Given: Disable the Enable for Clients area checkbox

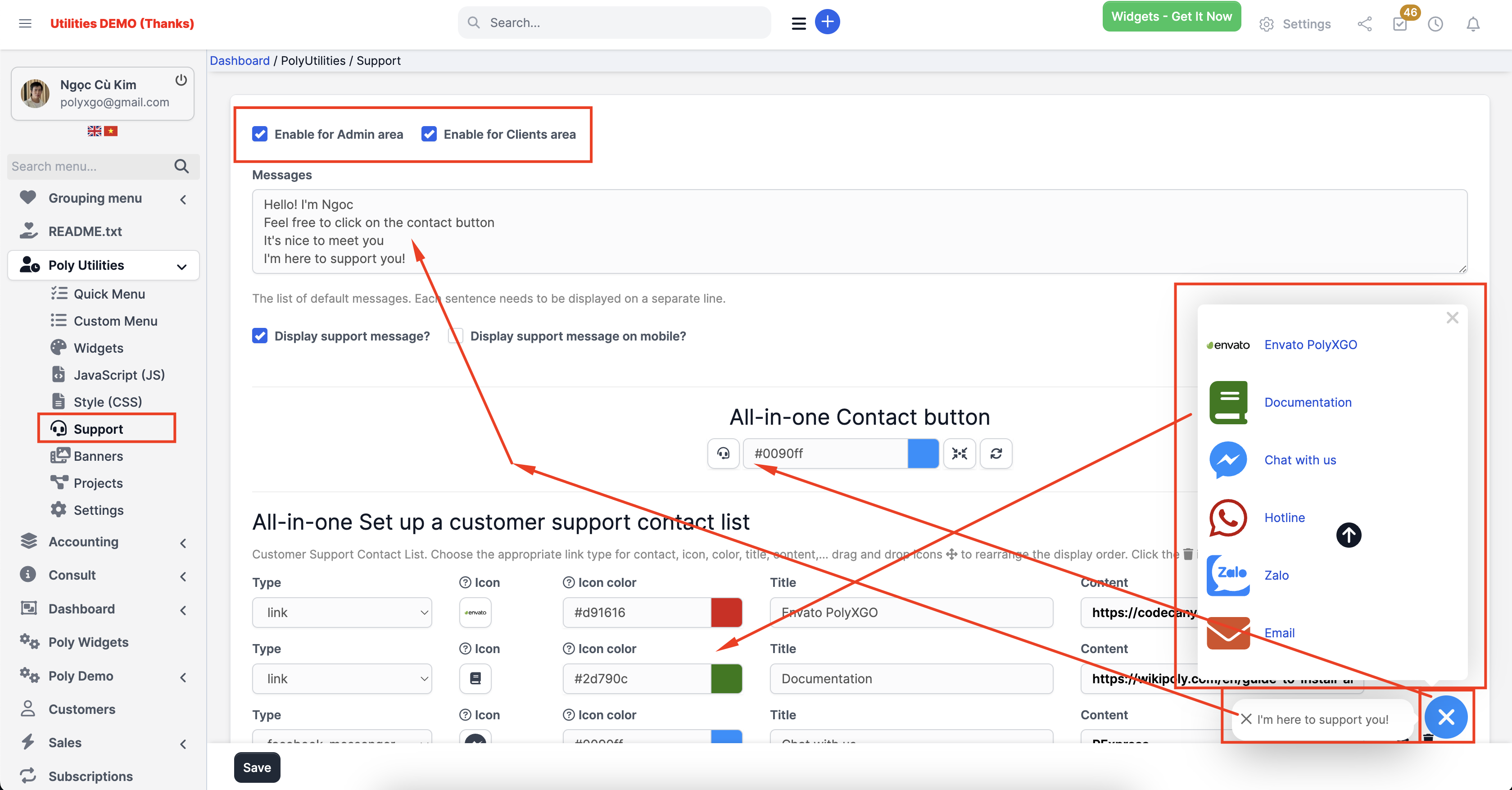Looking at the screenshot, I should pyautogui.click(x=429, y=134).
